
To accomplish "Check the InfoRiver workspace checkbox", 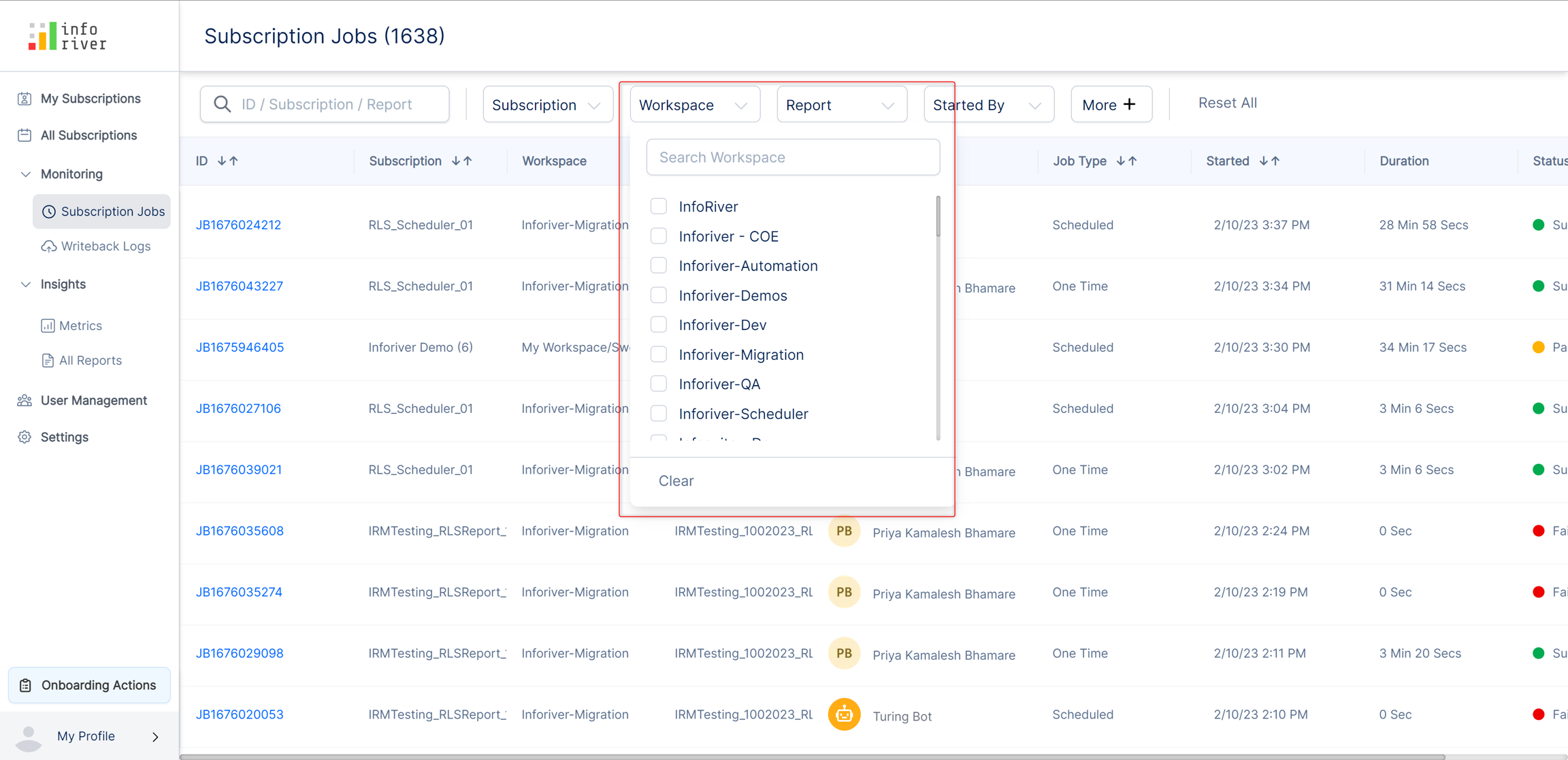I will pos(658,206).
